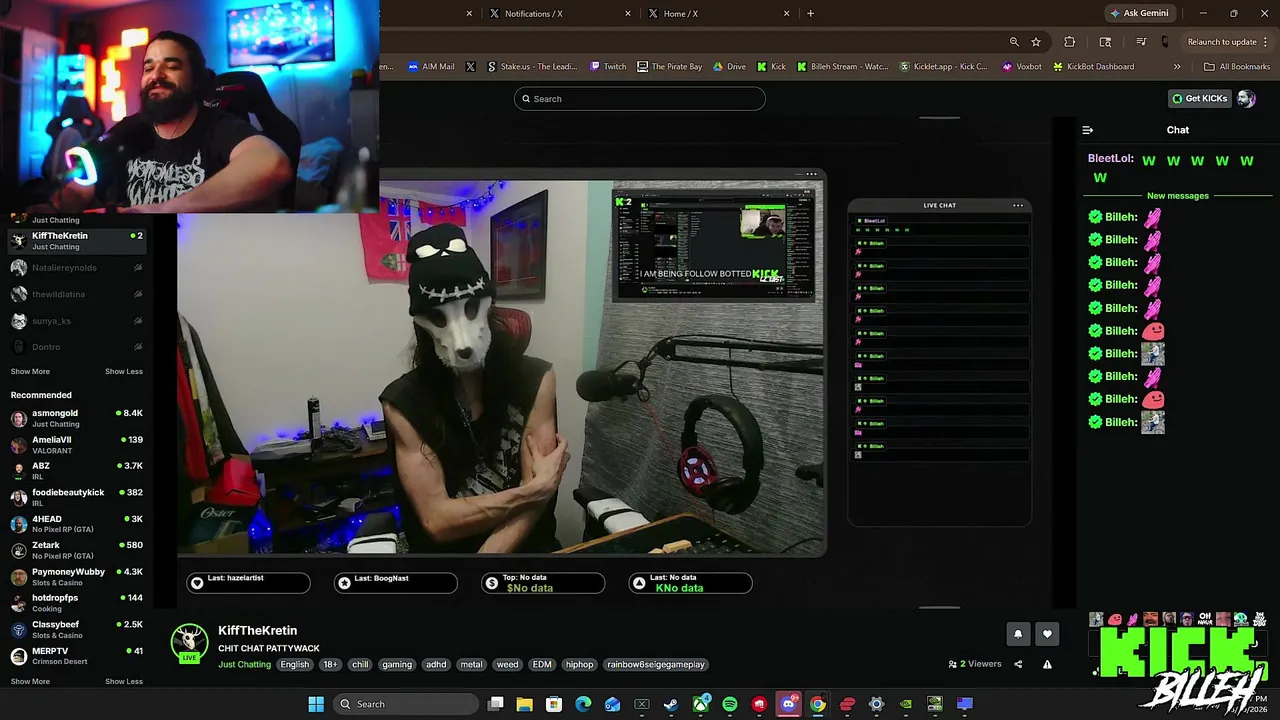Viewport: 1280px width, 720px height.
Task: Open the All Bookmarks folder
Action: click(x=1237, y=67)
